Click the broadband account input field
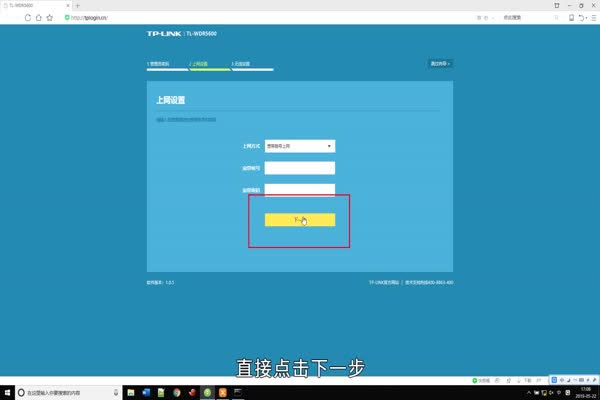600x400 pixels. (x=299, y=168)
